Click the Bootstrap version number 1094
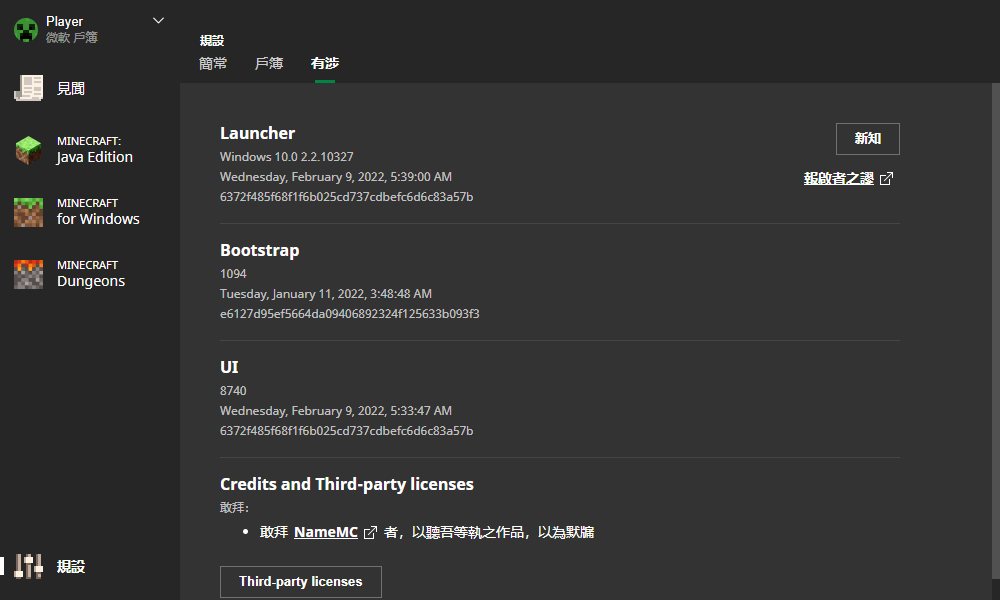The width and height of the screenshot is (1000, 600). pyautogui.click(x=233, y=274)
